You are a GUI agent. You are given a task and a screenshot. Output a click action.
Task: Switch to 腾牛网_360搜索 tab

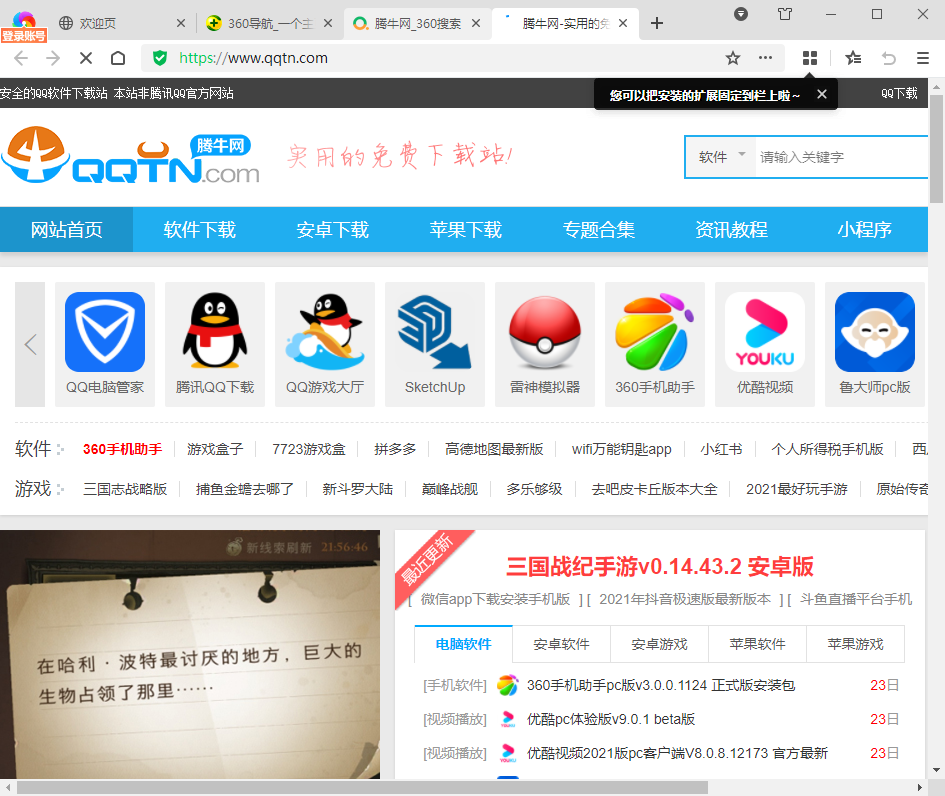[417, 24]
